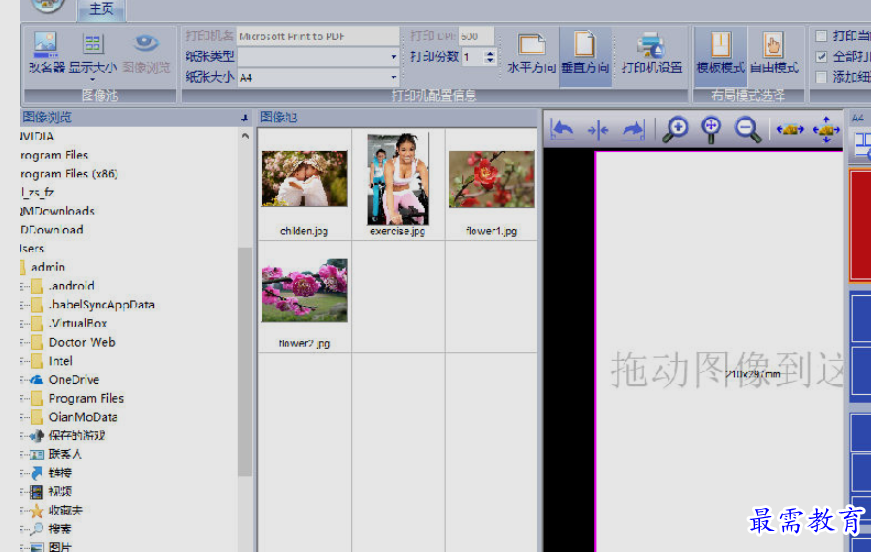Click the 打印份数 copies number field
The width and height of the screenshot is (871, 552).
tap(473, 57)
